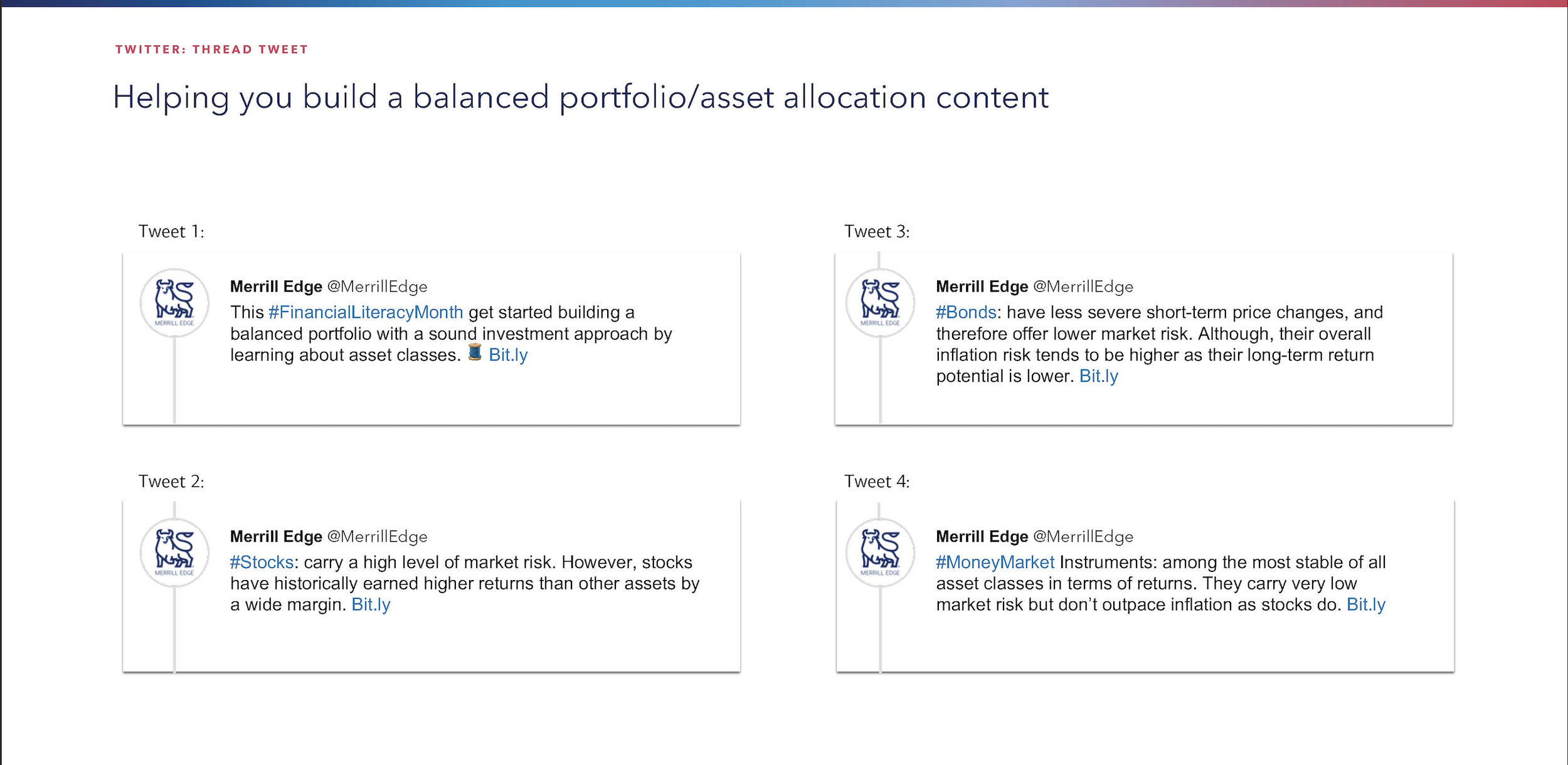
Task: Click the Merrill Edge avatar in Tweet 2
Action: (174, 552)
